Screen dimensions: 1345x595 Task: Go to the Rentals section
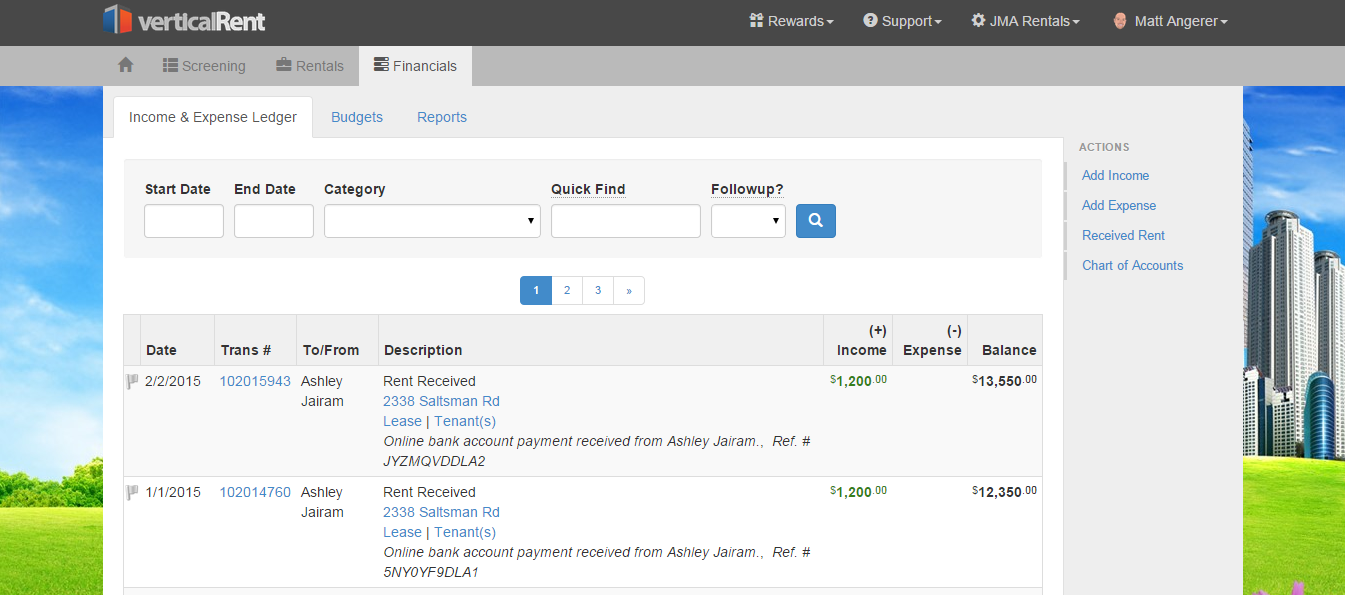310,66
